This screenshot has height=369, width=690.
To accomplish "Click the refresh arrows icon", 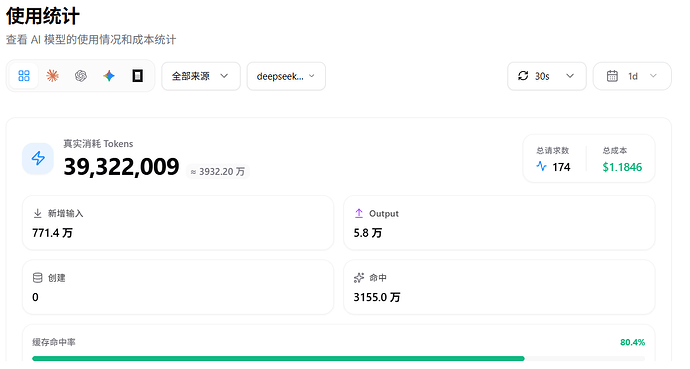I will pyautogui.click(x=523, y=76).
